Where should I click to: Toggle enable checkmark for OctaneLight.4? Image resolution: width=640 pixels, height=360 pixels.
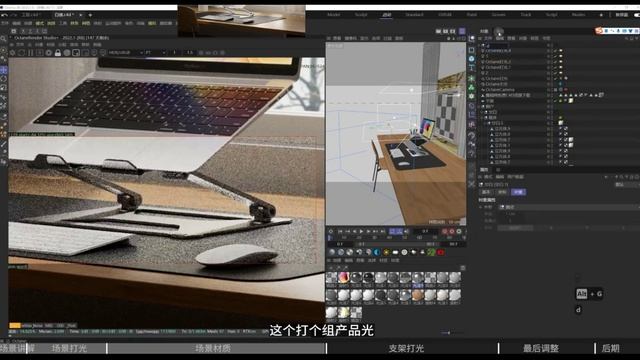555,51
